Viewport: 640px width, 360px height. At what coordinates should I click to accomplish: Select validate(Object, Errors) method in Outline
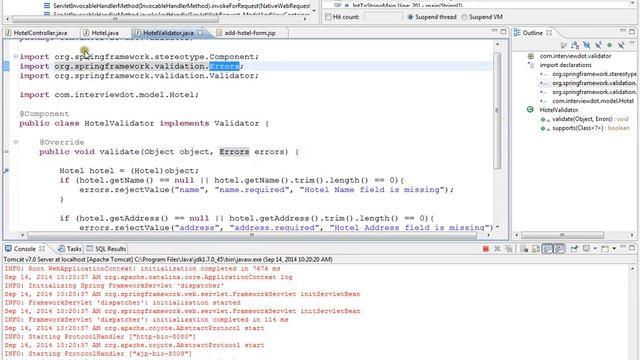click(589, 119)
